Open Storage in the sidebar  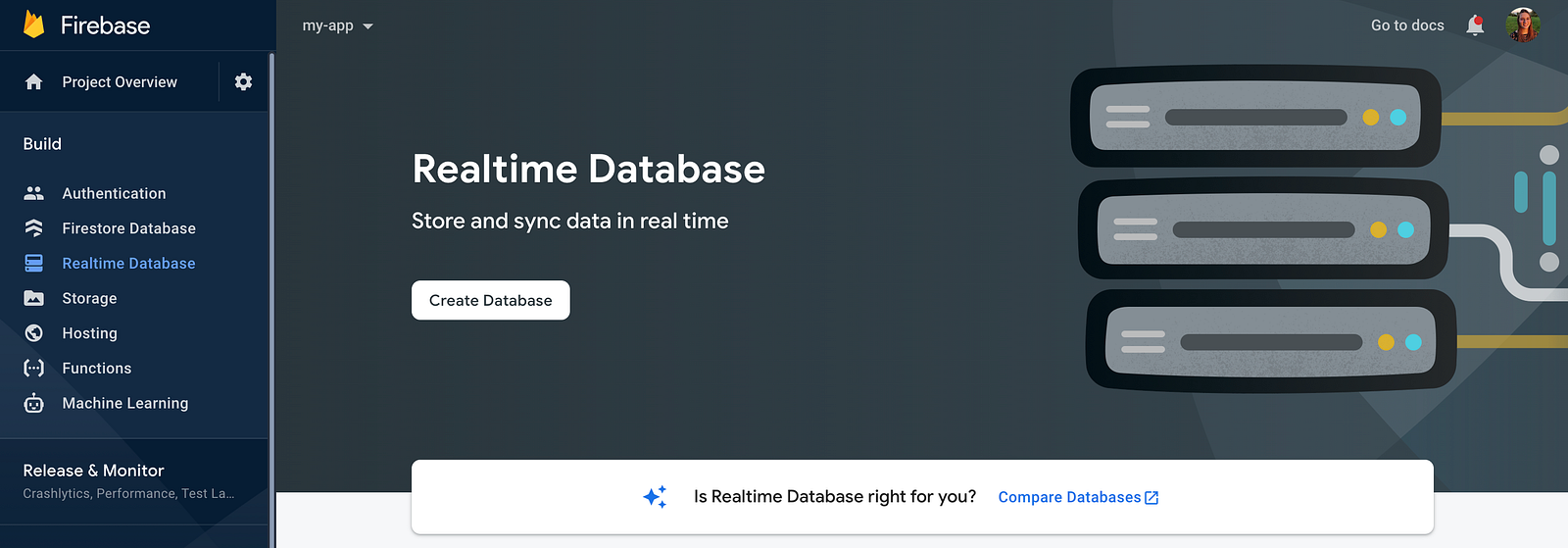[x=89, y=298]
